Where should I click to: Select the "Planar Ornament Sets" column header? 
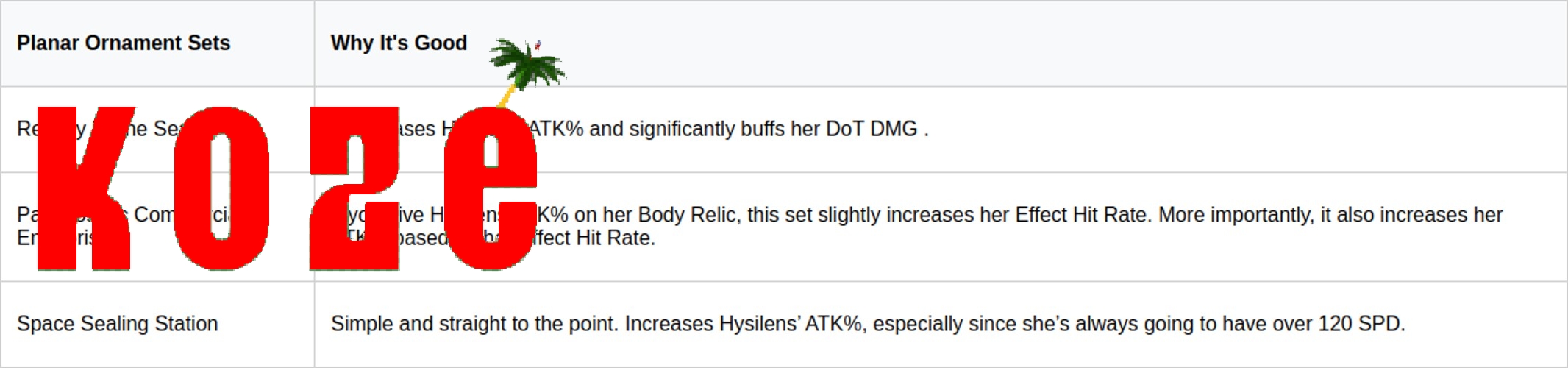pyautogui.click(x=124, y=43)
